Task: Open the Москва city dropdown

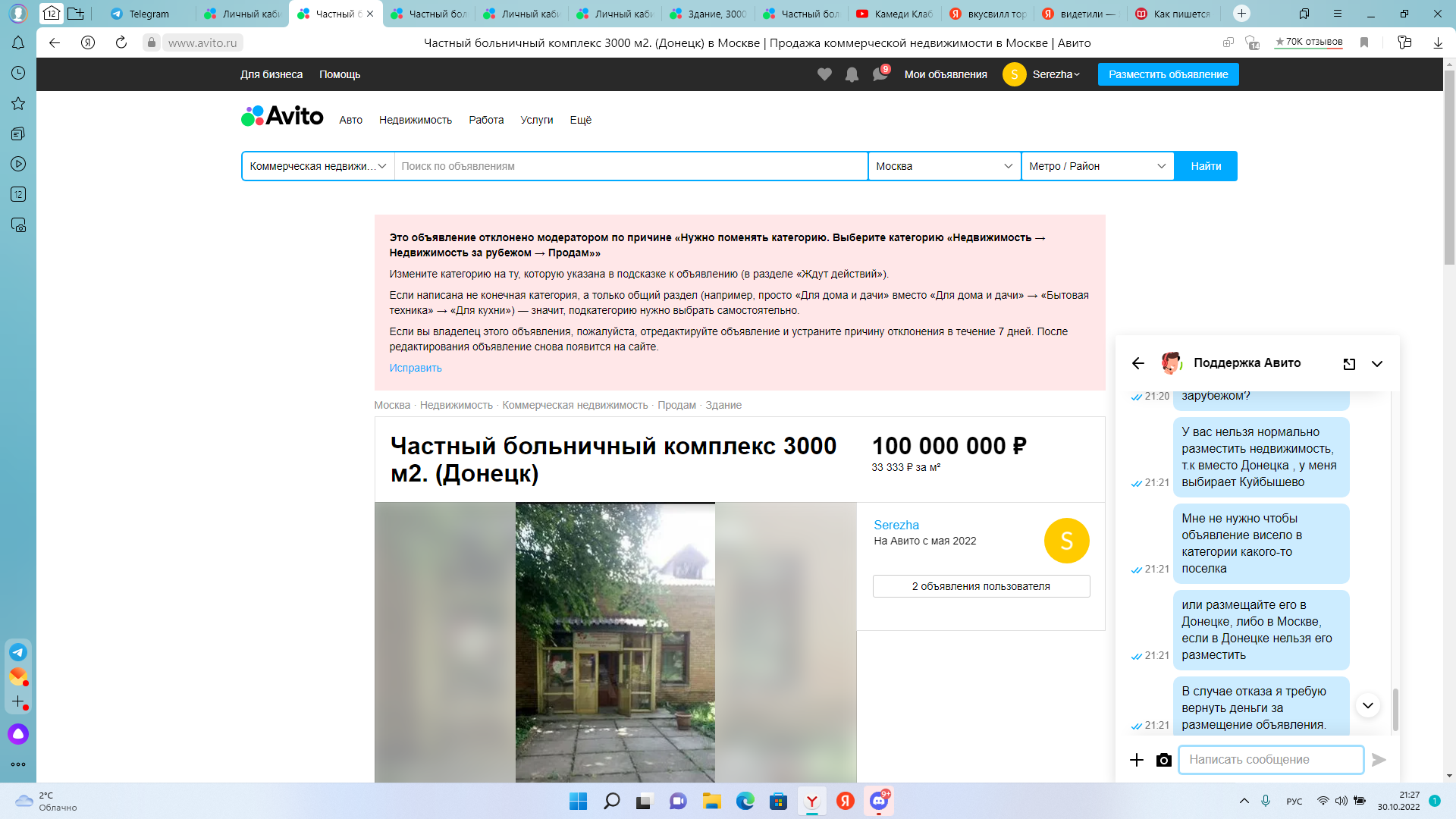Action: [944, 166]
